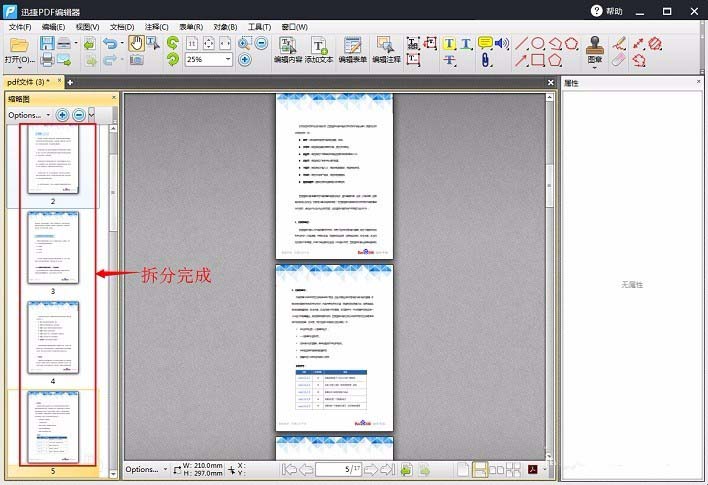Click the attachment paperclip icon
Screen dimensions: 708x485
486,60
